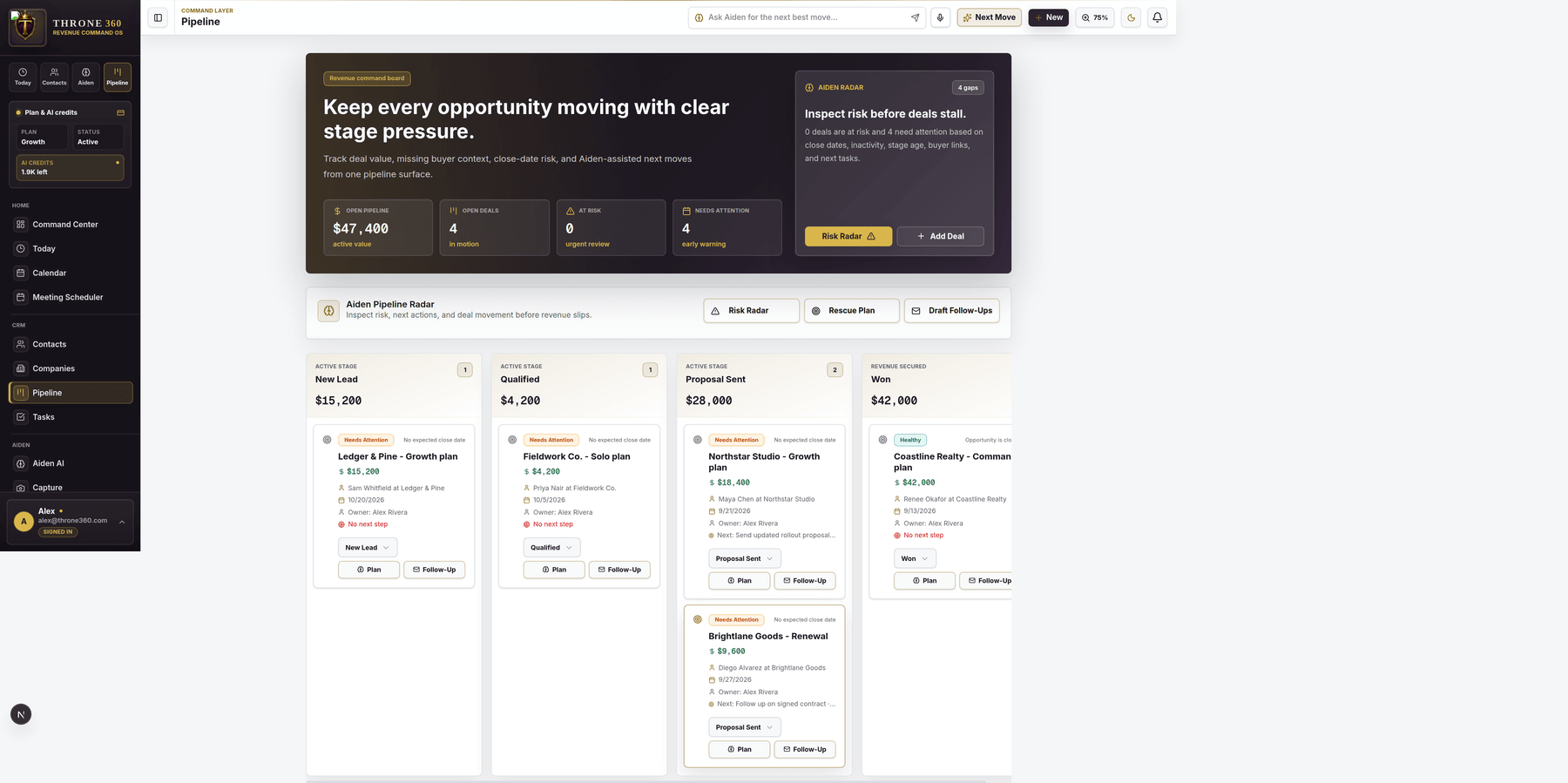Viewport: 1568px width, 783px height.
Task: Start voice input with microphone icon
Action: coord(940,17)
